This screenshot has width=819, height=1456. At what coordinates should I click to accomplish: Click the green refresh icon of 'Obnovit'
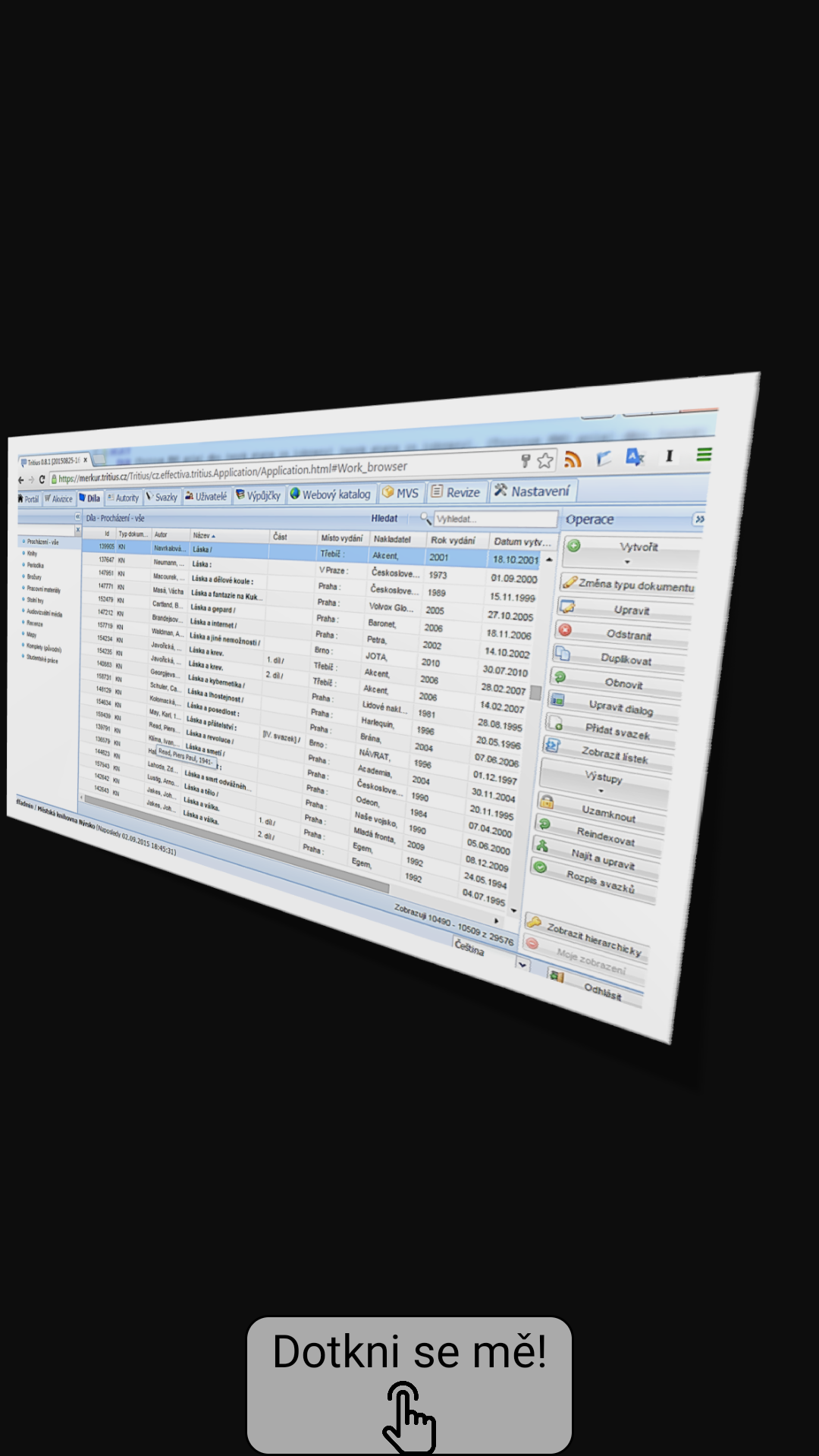coord(560,676)
